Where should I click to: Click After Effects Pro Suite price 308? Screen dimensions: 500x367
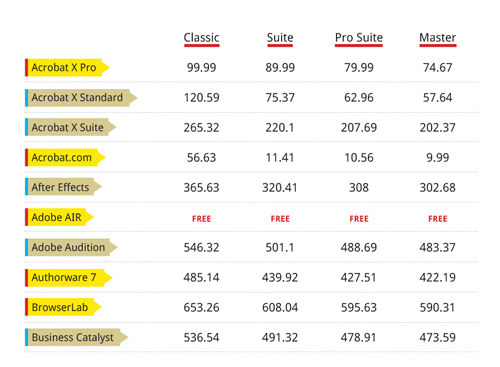[x=359, y=188]
